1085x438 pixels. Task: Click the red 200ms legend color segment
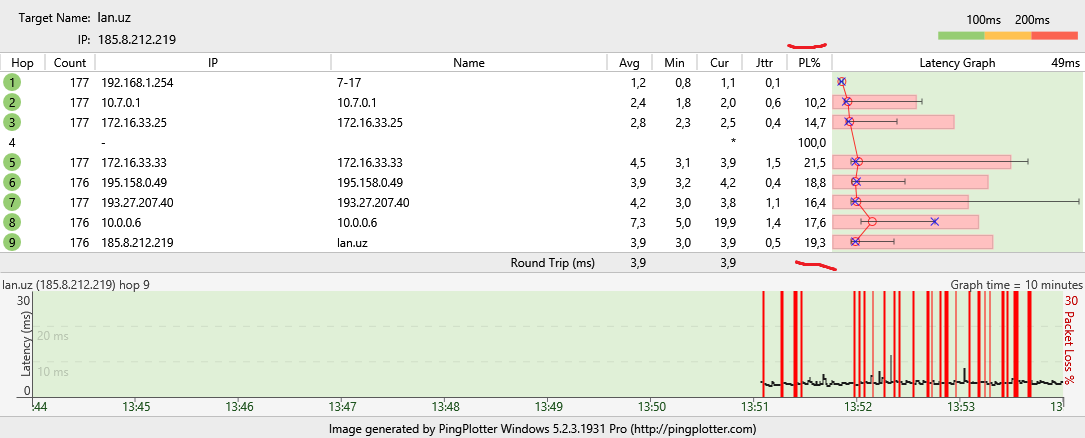(1053, 36)
